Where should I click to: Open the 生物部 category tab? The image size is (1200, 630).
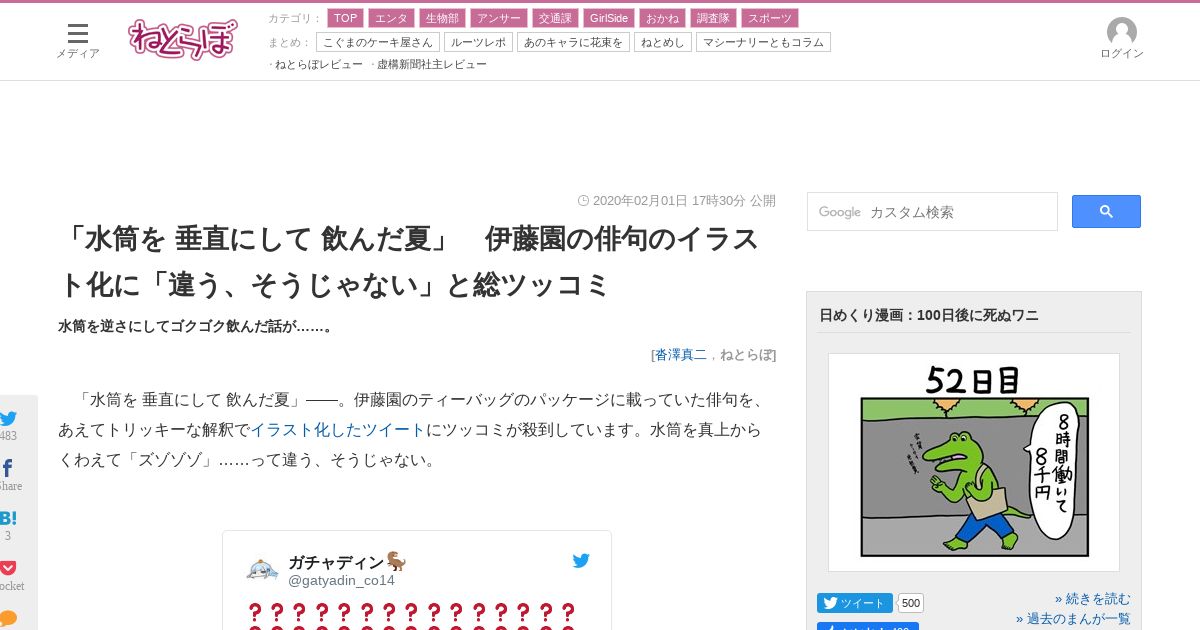pos(442,18)
